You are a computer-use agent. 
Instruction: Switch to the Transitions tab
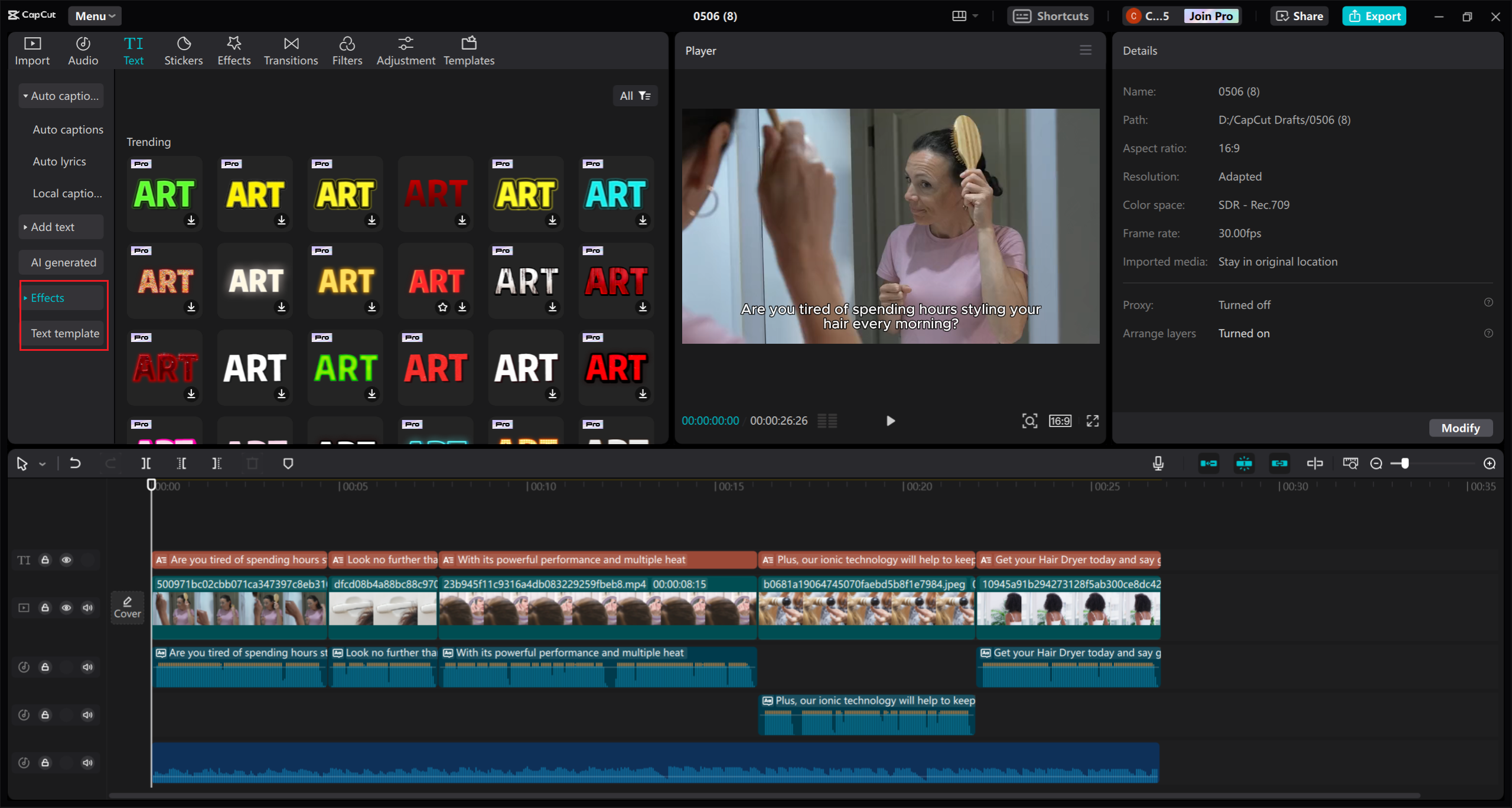coord(291,51)
